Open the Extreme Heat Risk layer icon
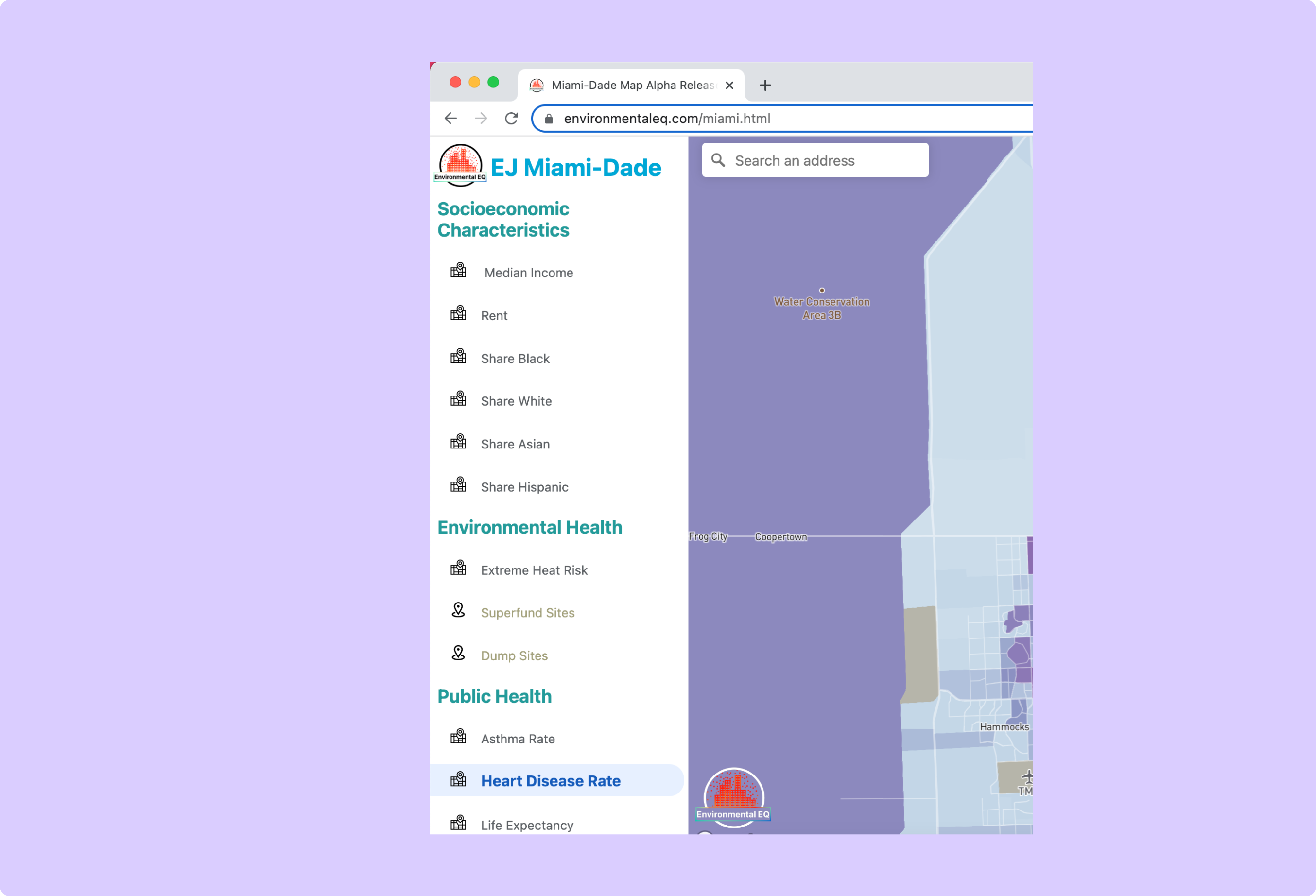This screenshot has width=1316, height=896. click(459, 569)
